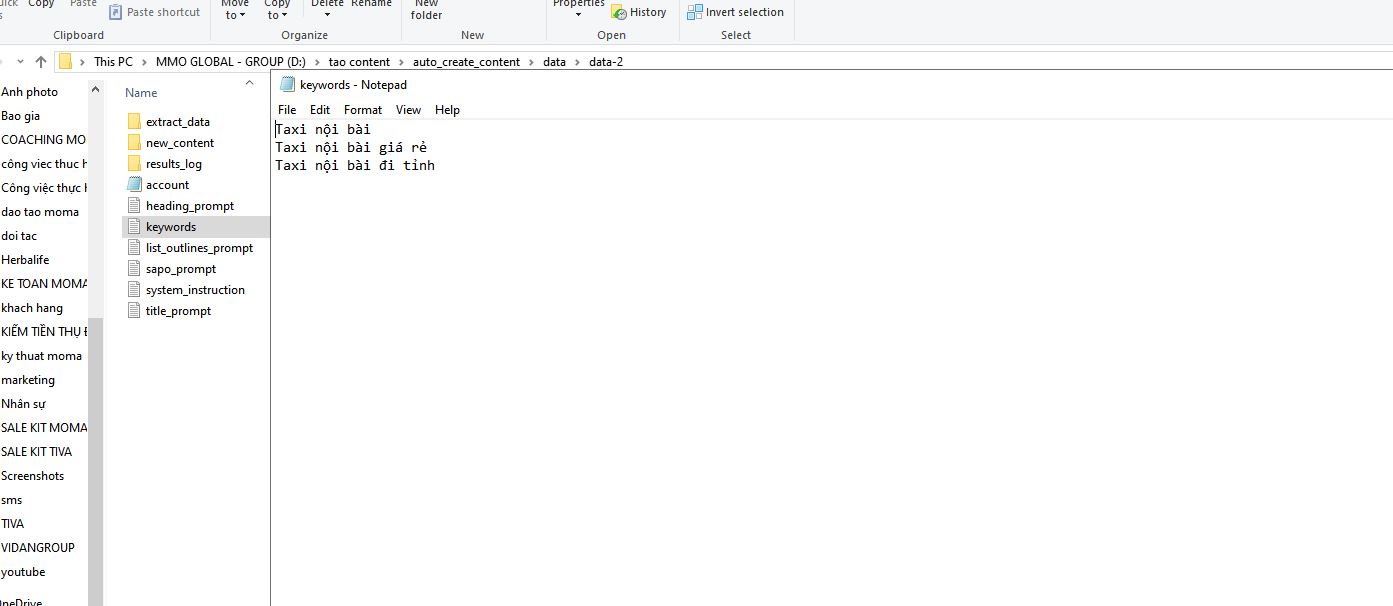Open the Properties dropdown arrow

click(x=578, y=15)
